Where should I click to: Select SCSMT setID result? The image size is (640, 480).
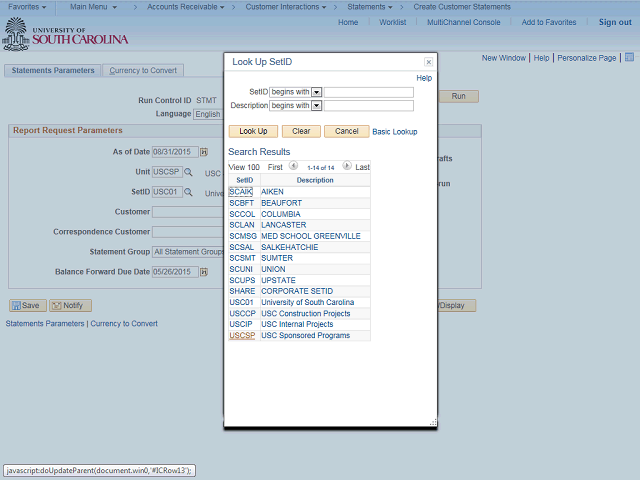pos(242,258)
